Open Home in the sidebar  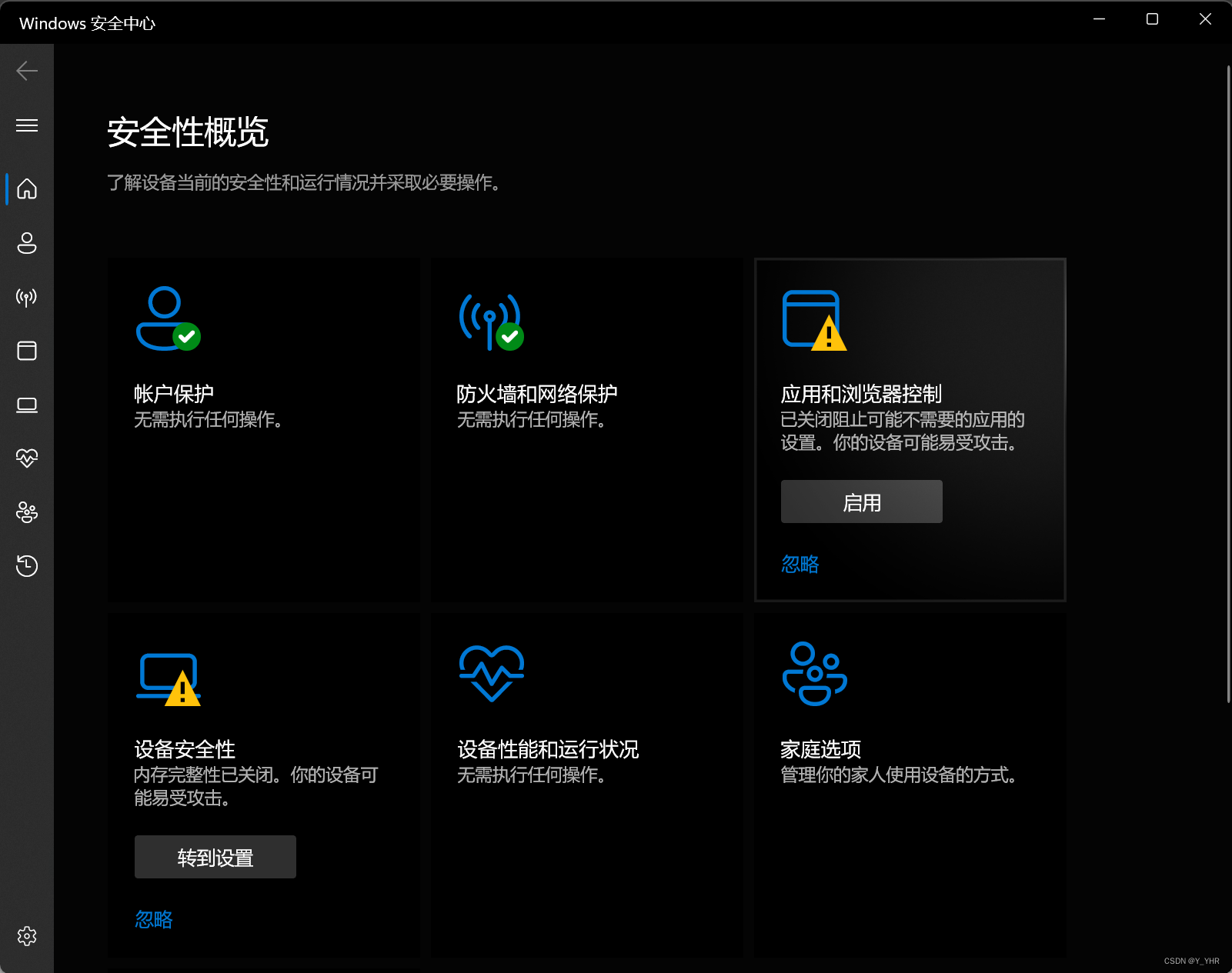pyautogui.click(x=27, y=189)
